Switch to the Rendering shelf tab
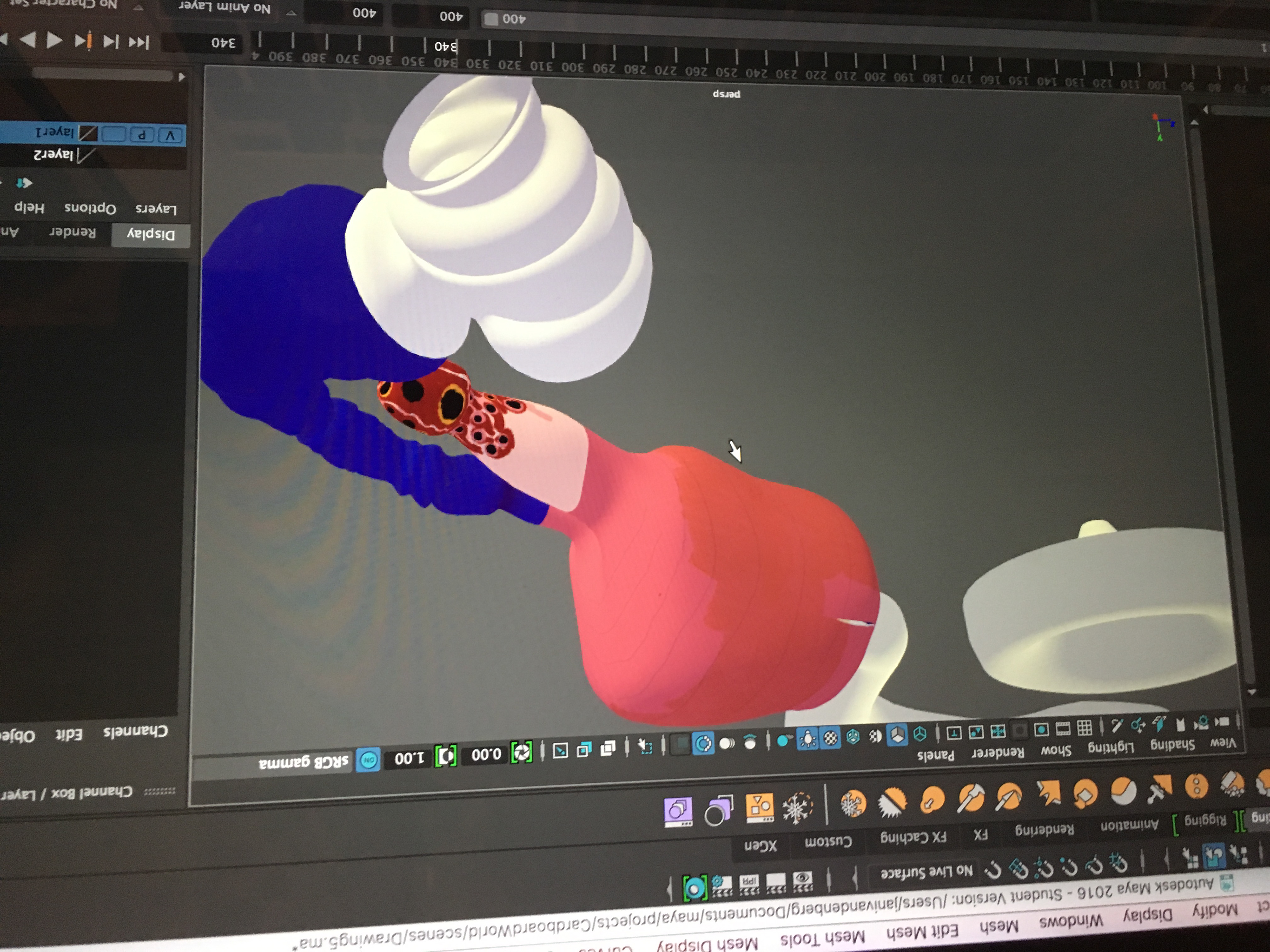The image size is (1270, 952). [1044, 830]
